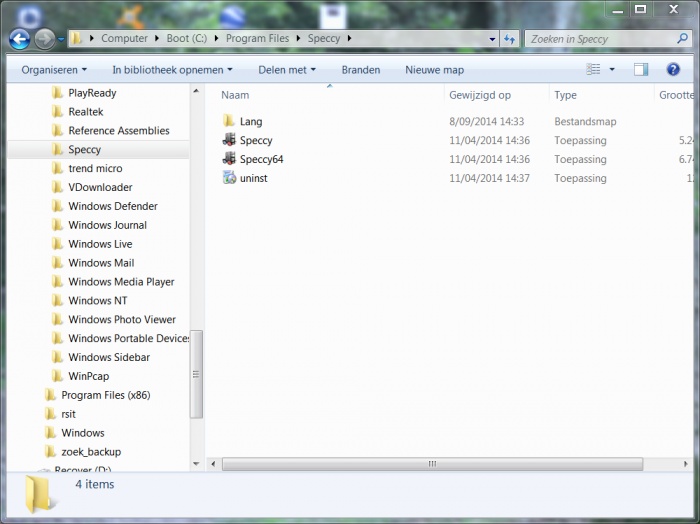700x524 pixels.
Task: Click the Windows Live folder icon
Action: click(x=57, y=244)
